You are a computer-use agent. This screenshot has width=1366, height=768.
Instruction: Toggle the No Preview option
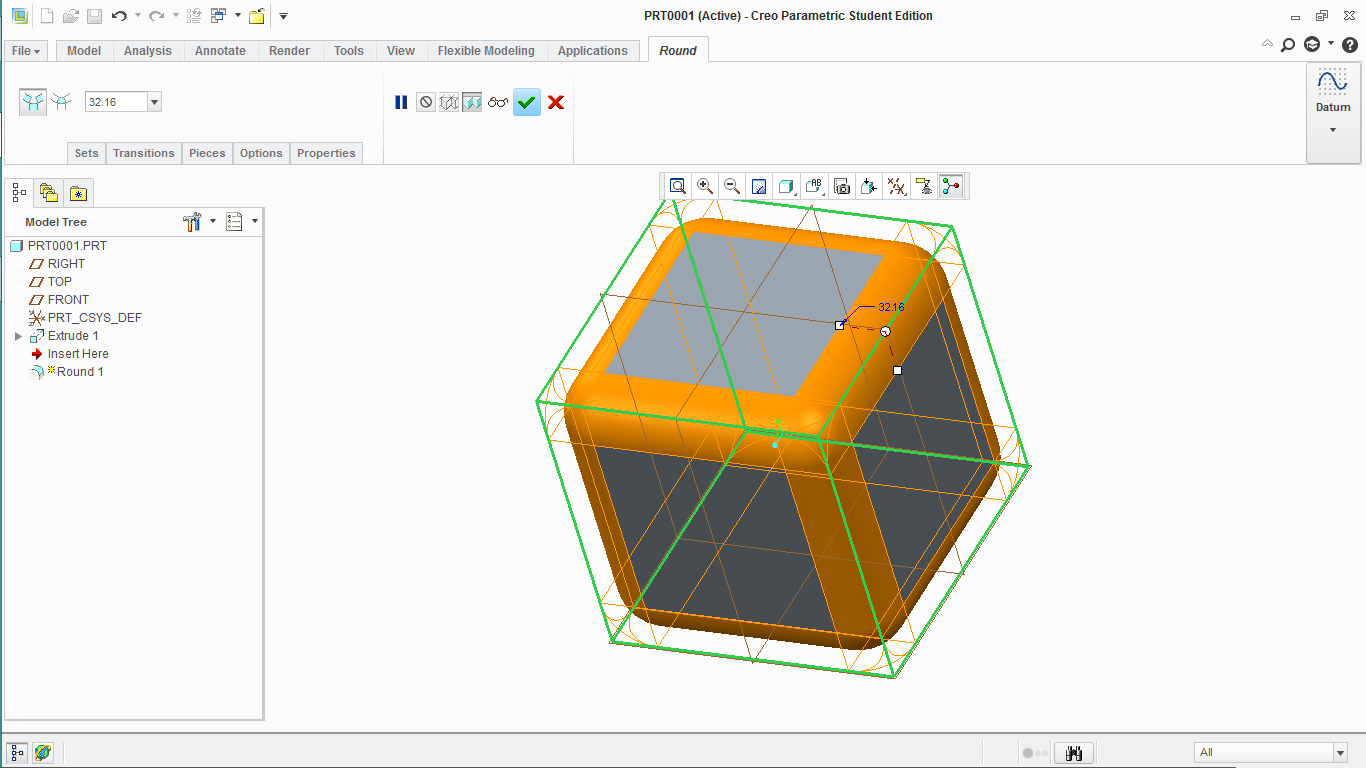pyautogui.click(x=426, y=102)
